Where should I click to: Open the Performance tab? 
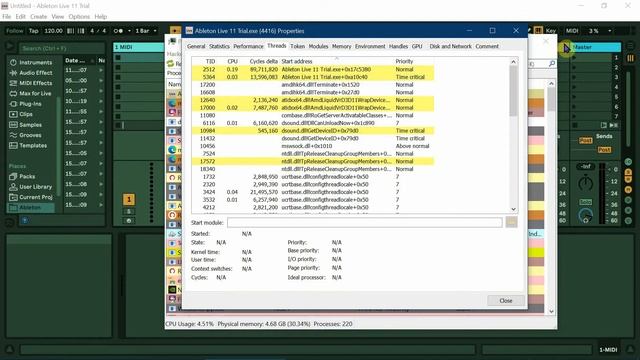(248, 47)
